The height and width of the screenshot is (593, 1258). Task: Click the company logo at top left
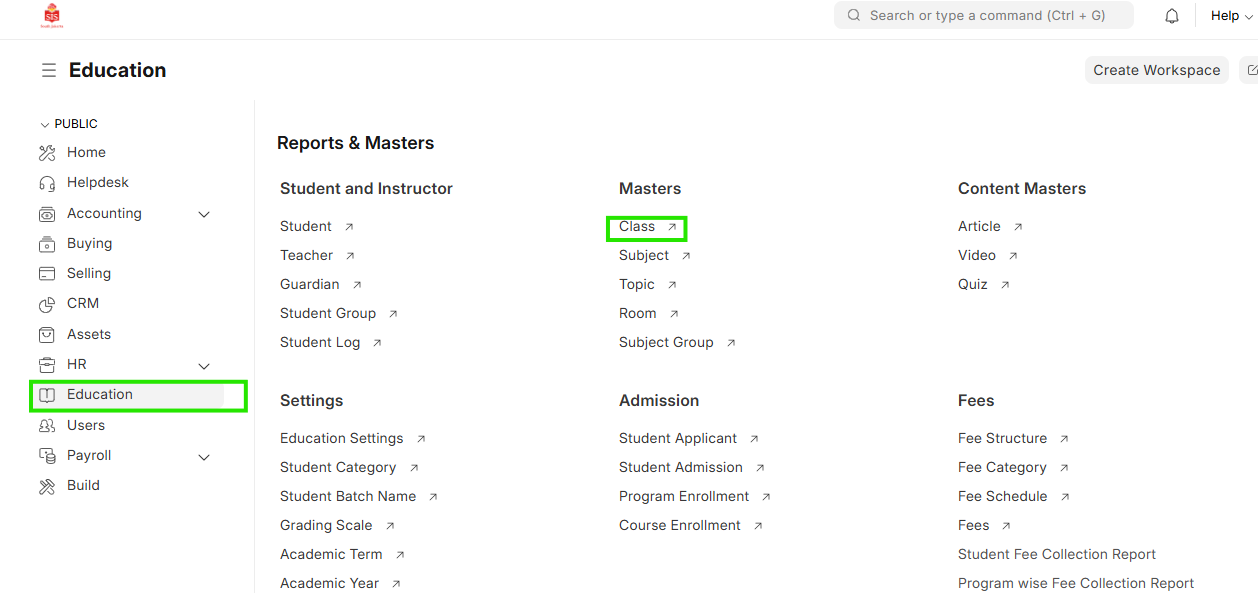click(x=51, y=15)
